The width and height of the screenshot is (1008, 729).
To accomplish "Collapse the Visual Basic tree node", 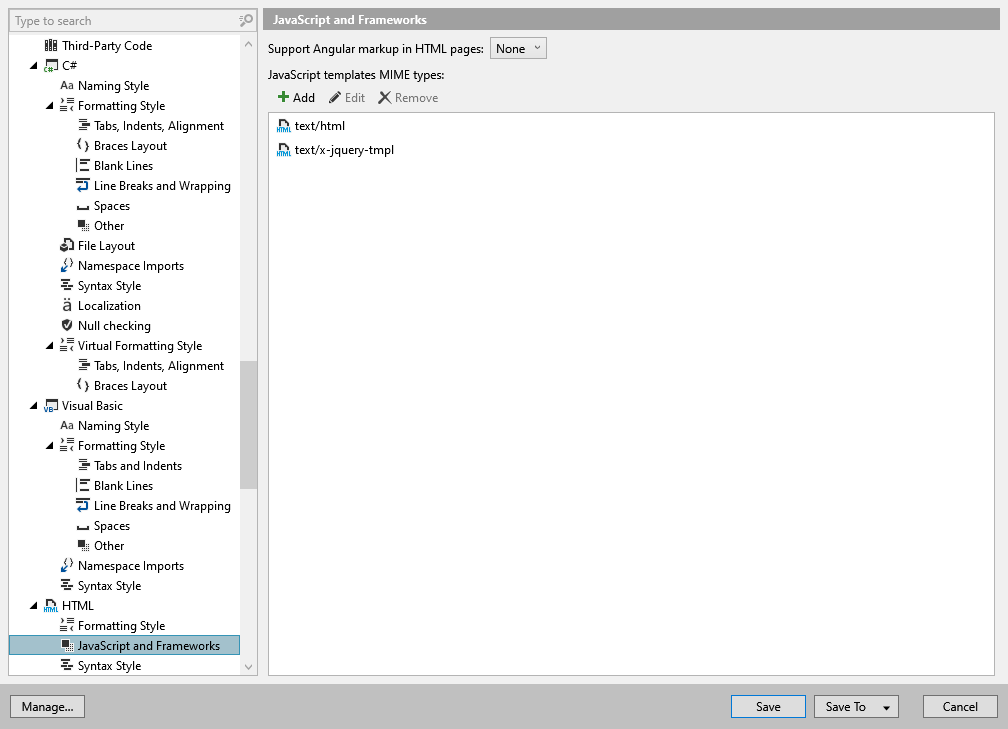I will click(x=33, y=406).
